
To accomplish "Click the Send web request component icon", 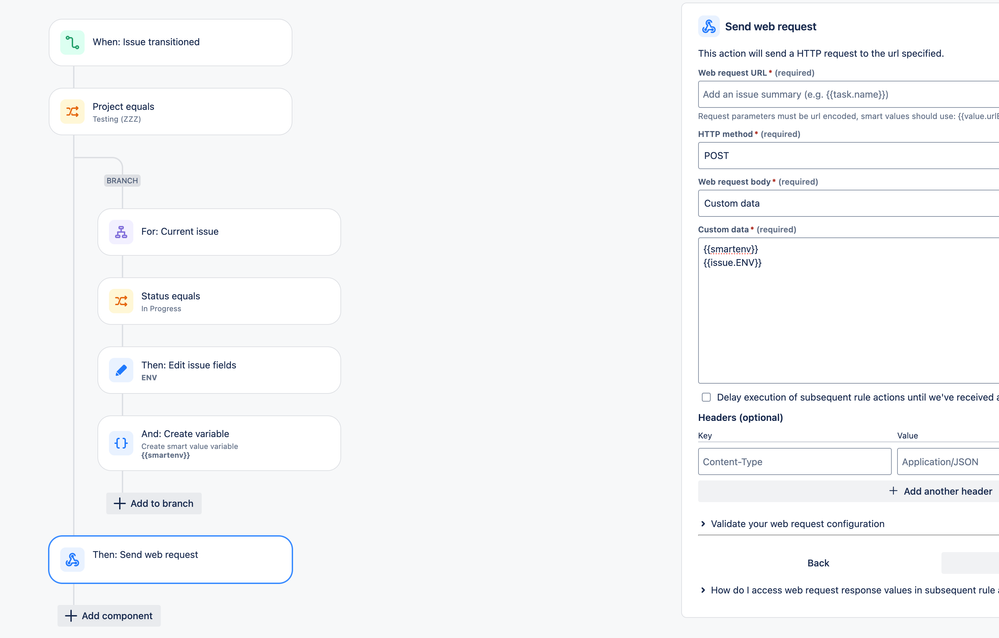I will (71, 560).
